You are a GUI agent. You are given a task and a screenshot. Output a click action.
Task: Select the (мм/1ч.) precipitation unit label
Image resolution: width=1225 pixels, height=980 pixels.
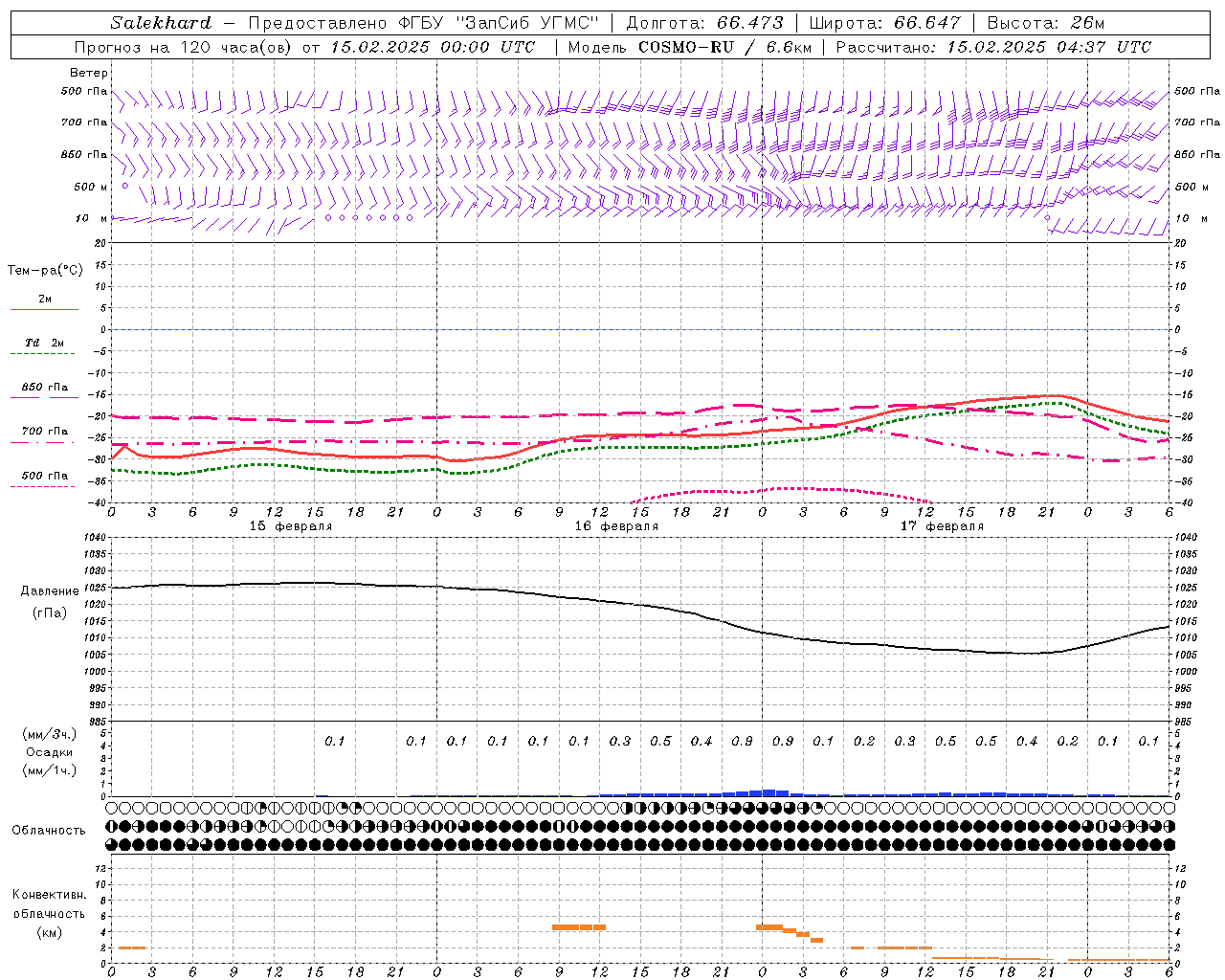coord(50,770)
